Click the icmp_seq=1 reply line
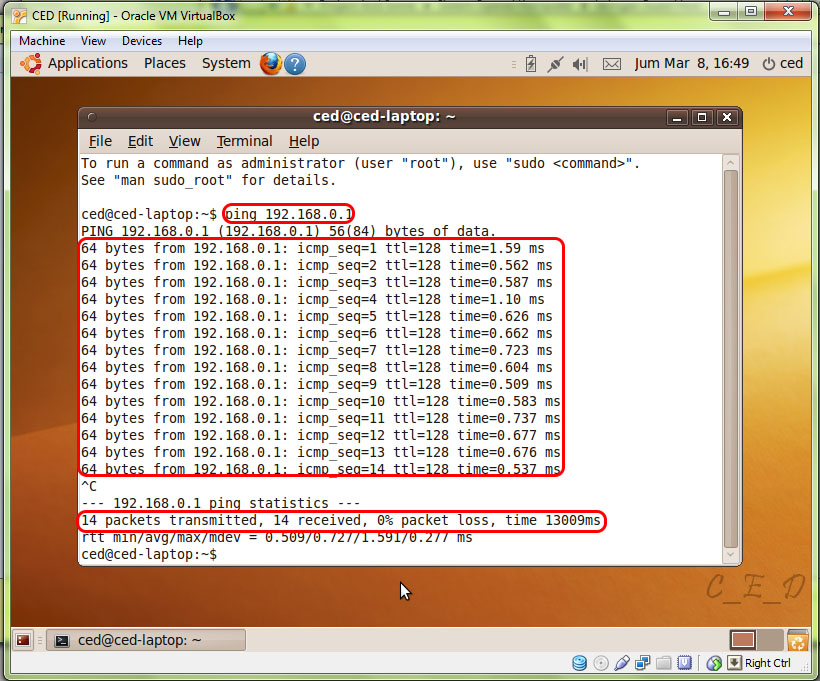Screen dimensions: 820x681 pos(313,248)
